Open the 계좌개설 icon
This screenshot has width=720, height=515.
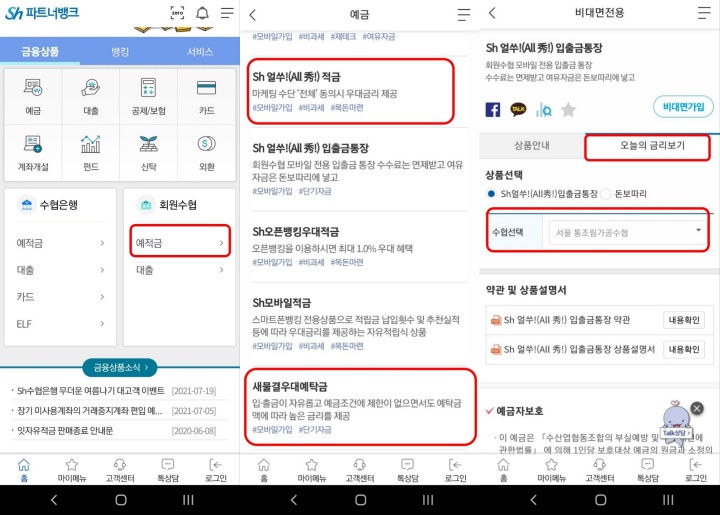pyautogui.click(x=33, y=152)
